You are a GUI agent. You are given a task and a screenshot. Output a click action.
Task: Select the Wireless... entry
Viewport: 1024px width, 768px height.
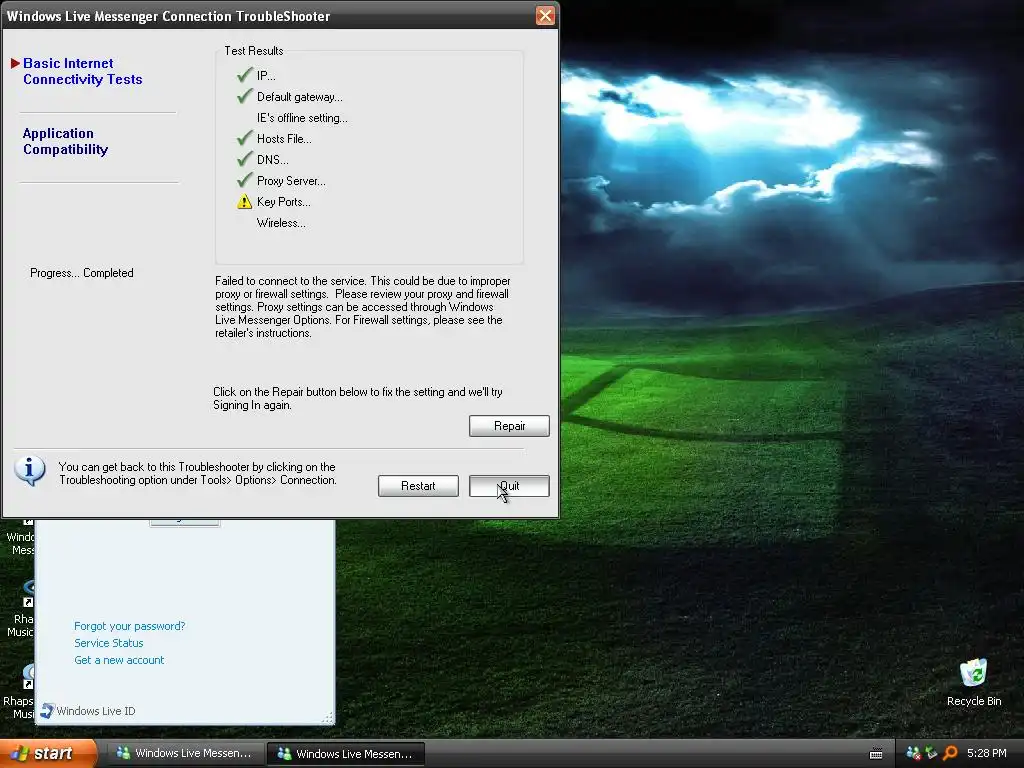click(281, 223)
